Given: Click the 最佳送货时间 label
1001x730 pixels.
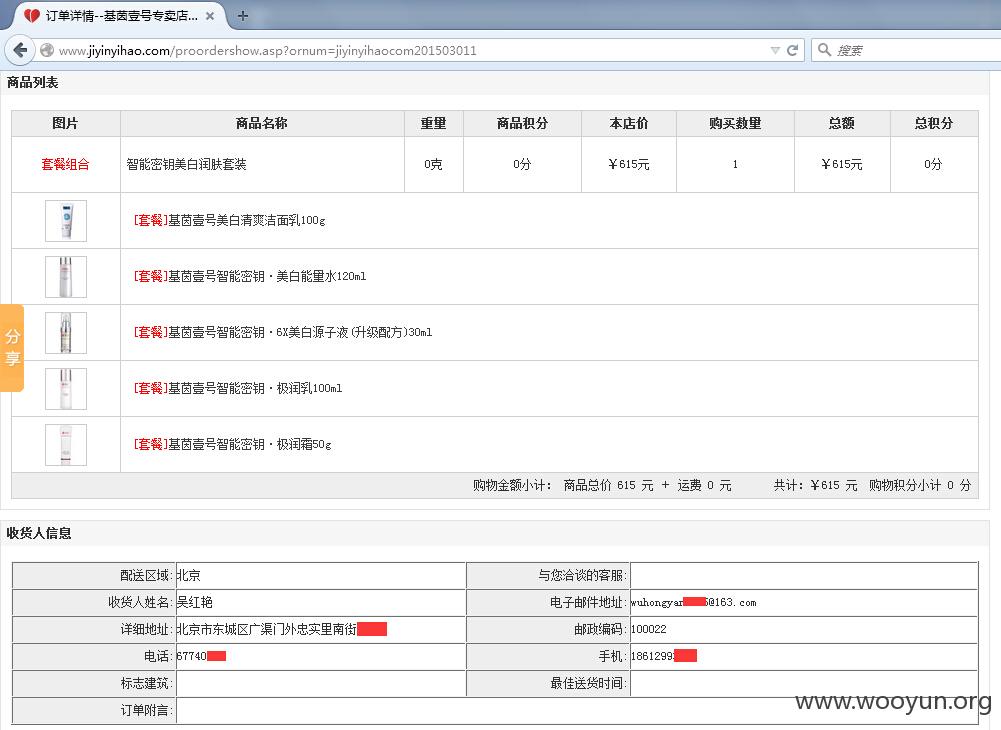Looking at the screenshot, I should (x=589, y=683).
